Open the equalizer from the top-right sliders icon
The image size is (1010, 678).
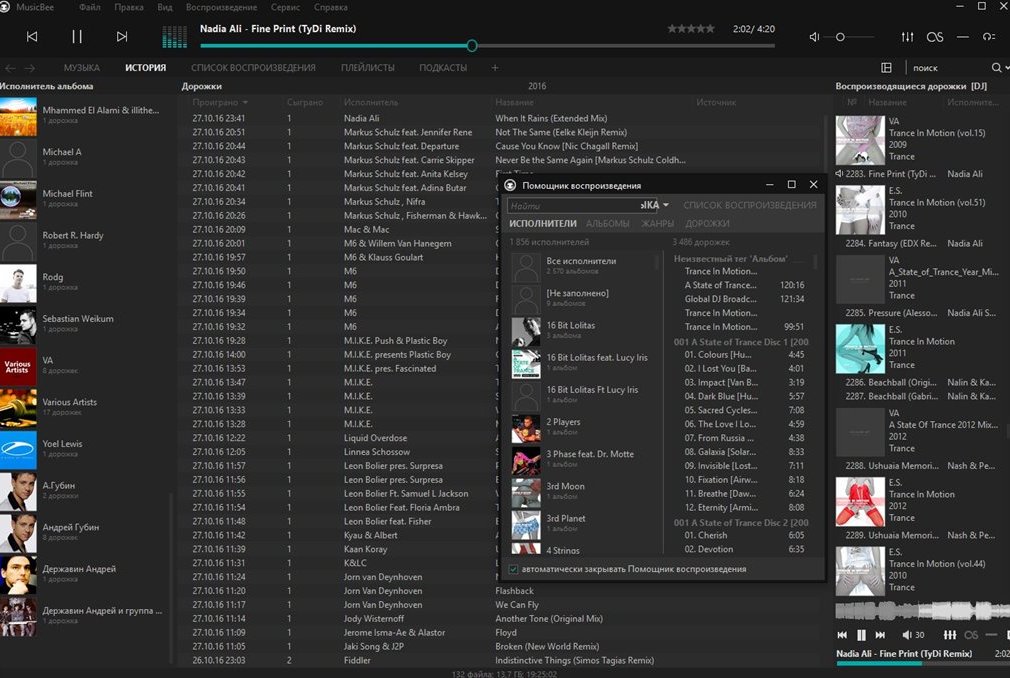(908, 37)
